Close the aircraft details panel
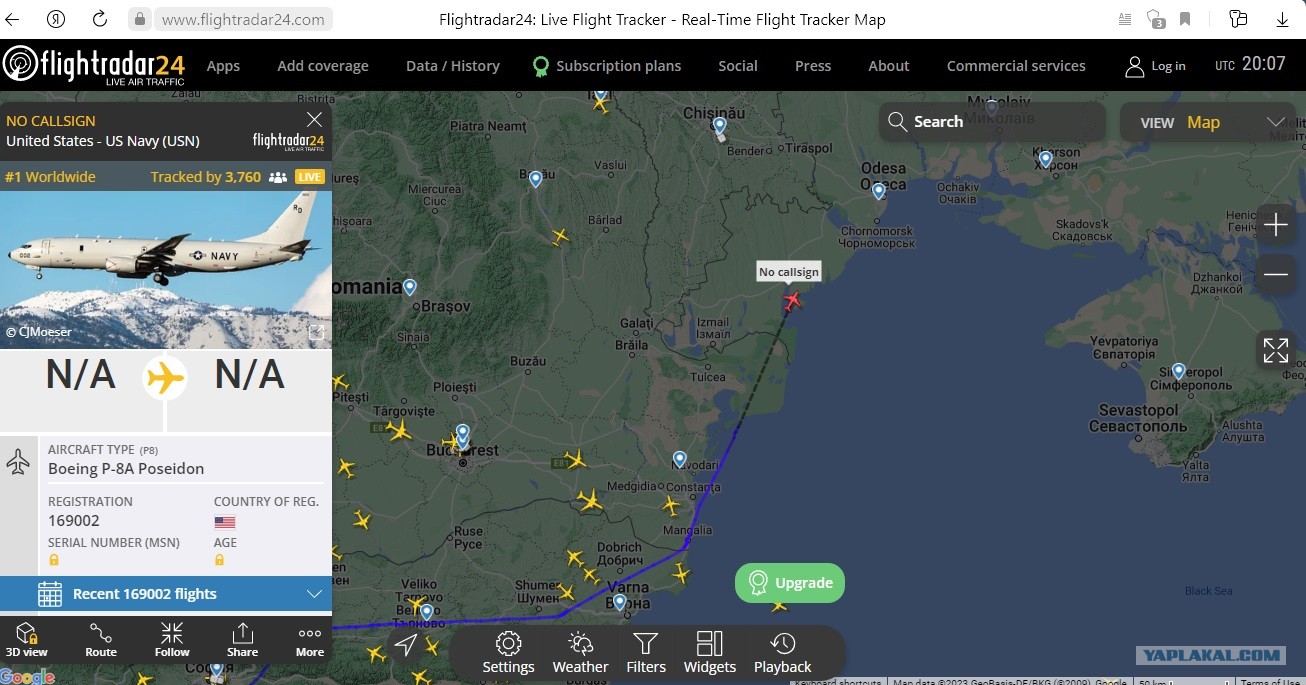Image resolution: width=1306 pixels, height=685 pixels. coord(314,120)
